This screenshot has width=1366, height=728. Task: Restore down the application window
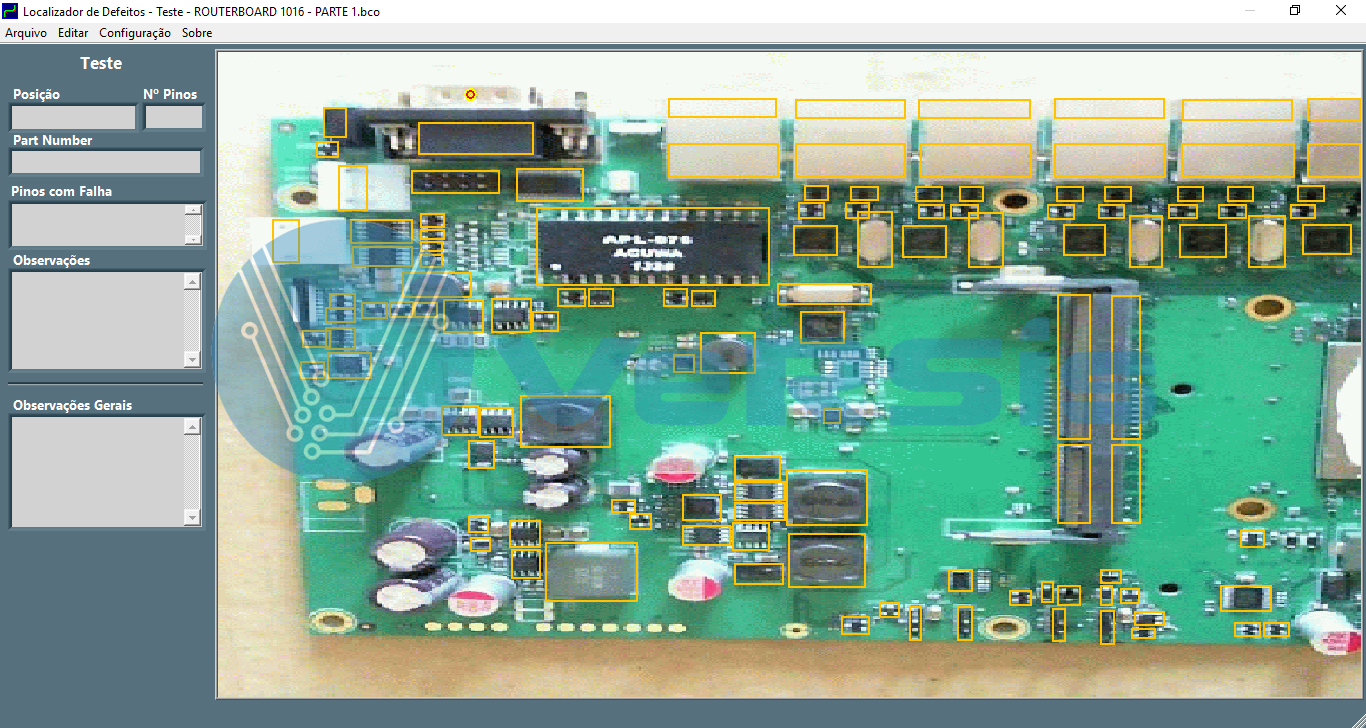1295,11
